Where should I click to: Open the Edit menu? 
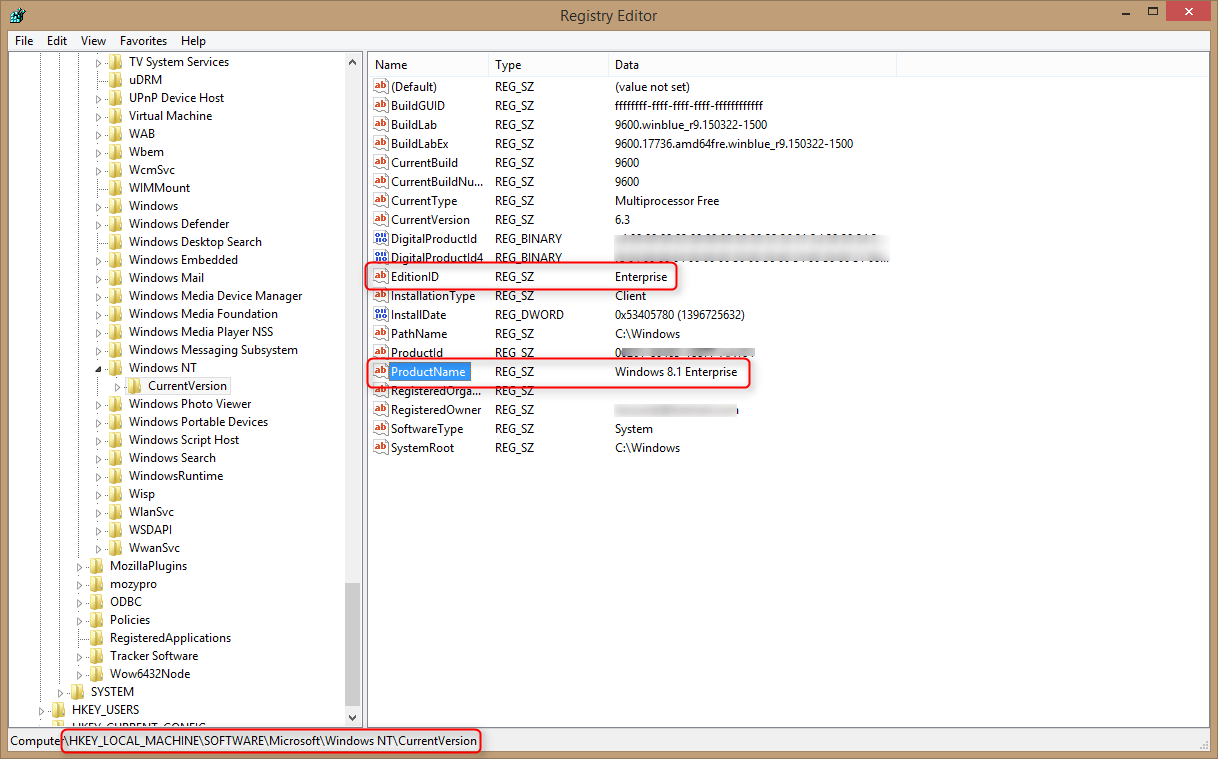(57, 41)
